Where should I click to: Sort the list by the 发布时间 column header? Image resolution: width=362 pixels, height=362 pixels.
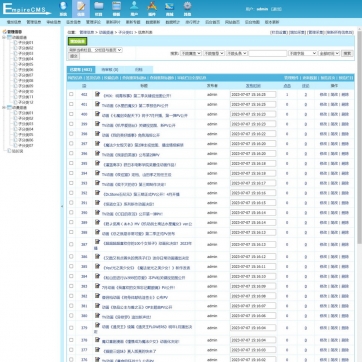click(253, 86)
